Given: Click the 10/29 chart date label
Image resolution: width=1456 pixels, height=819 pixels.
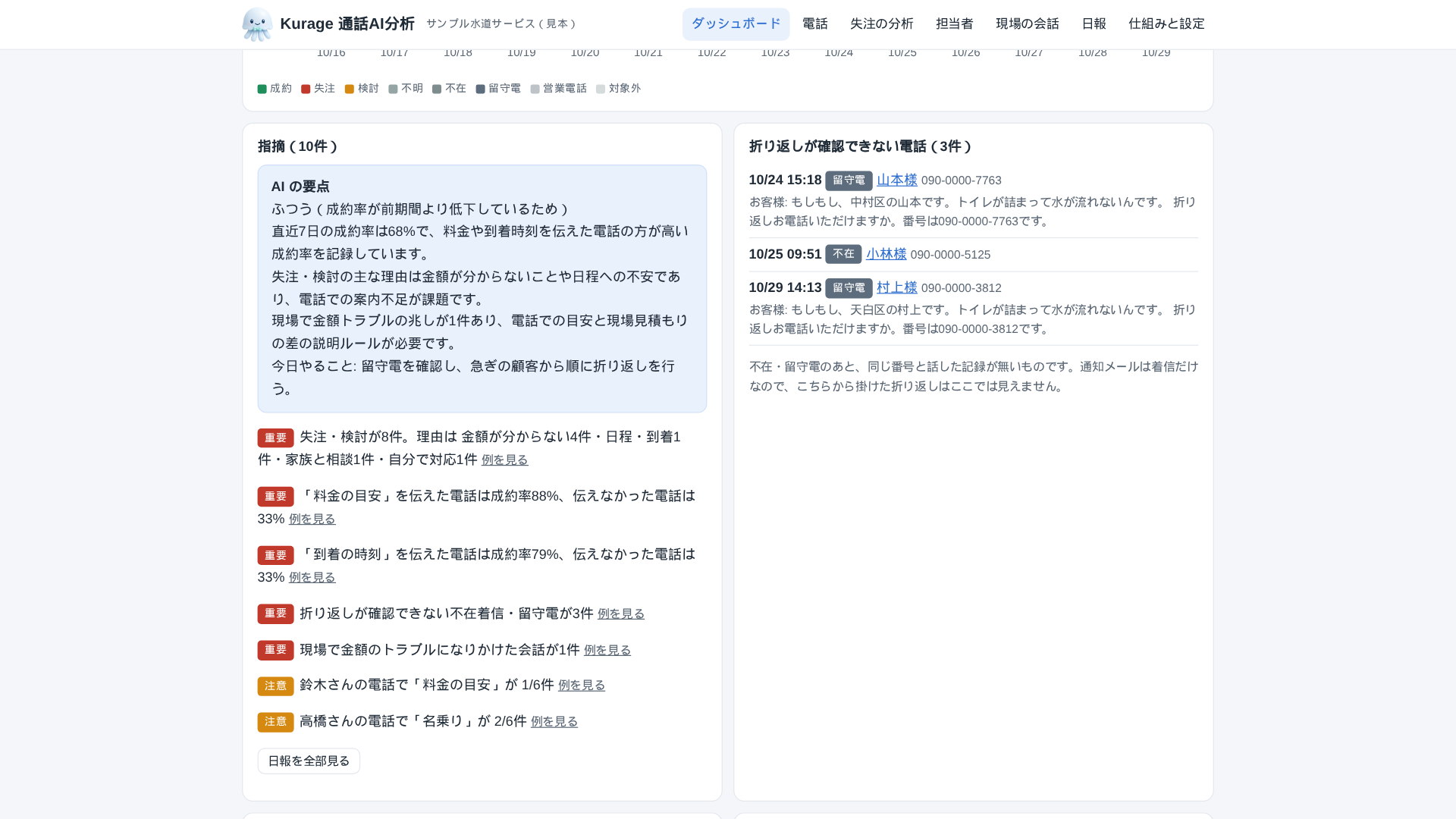Looking at the screenshot, I should (1156, 53).
